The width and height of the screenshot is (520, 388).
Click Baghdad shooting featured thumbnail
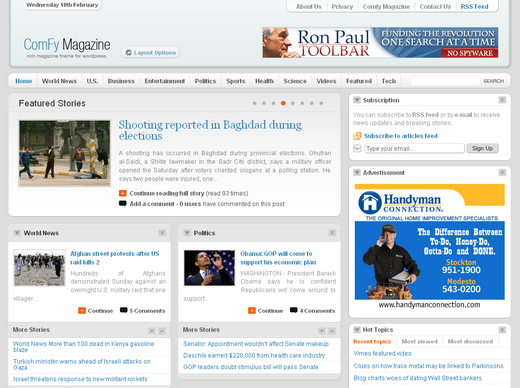(x=64, y=153)
